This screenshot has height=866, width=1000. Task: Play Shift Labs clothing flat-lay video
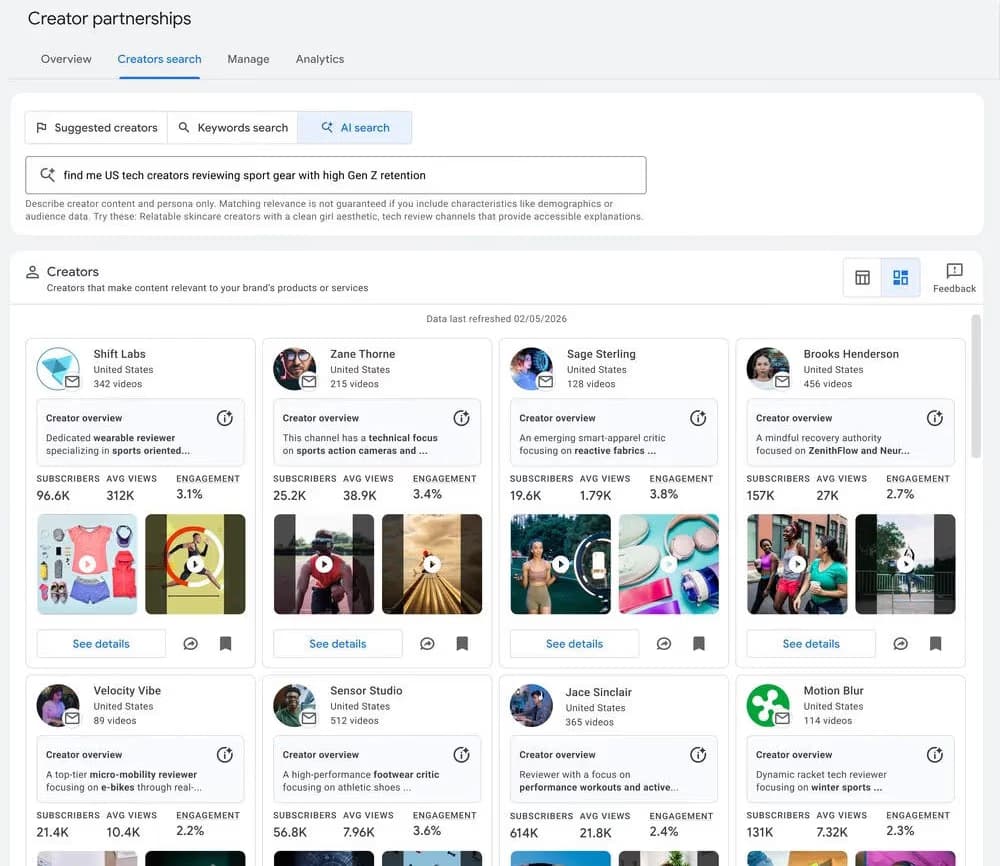(87, 564)
